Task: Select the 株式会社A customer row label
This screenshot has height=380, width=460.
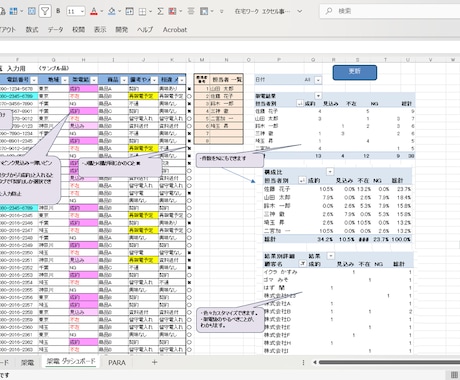Action: (x=277, y=304)
